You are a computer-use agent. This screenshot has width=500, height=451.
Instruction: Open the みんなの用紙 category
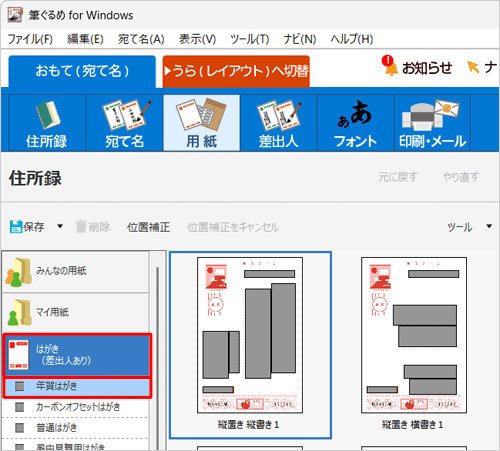pyautogui.click(x=75, y=272)
